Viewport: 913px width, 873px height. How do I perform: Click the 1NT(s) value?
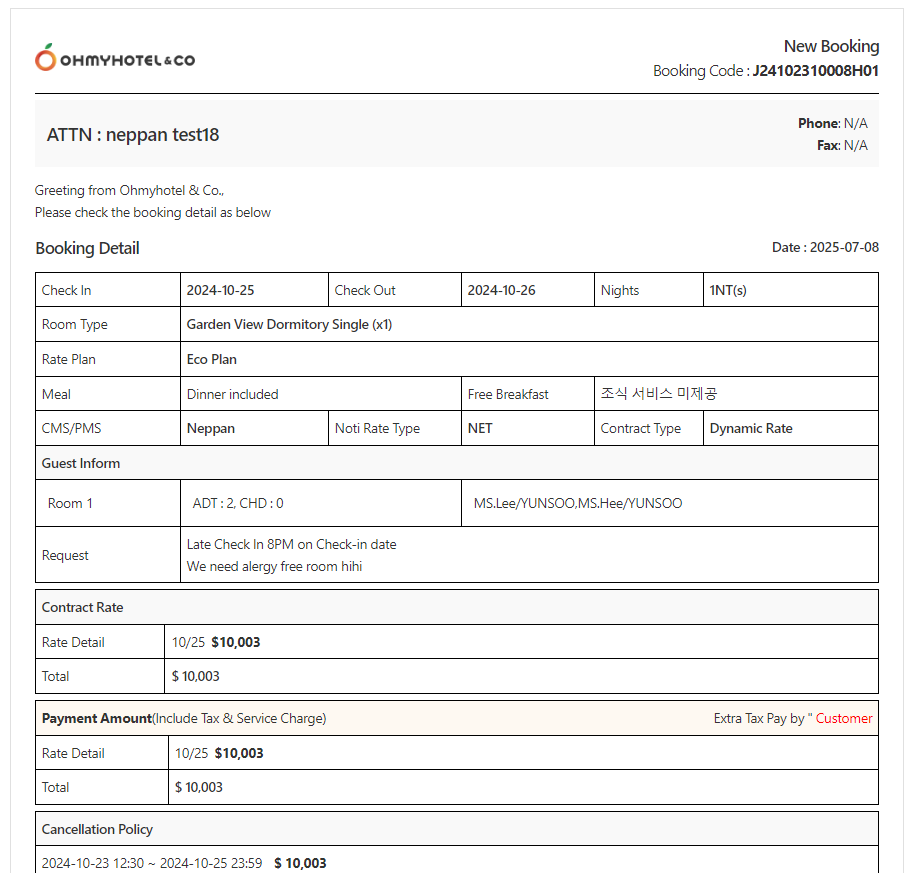tap(728, 290)
